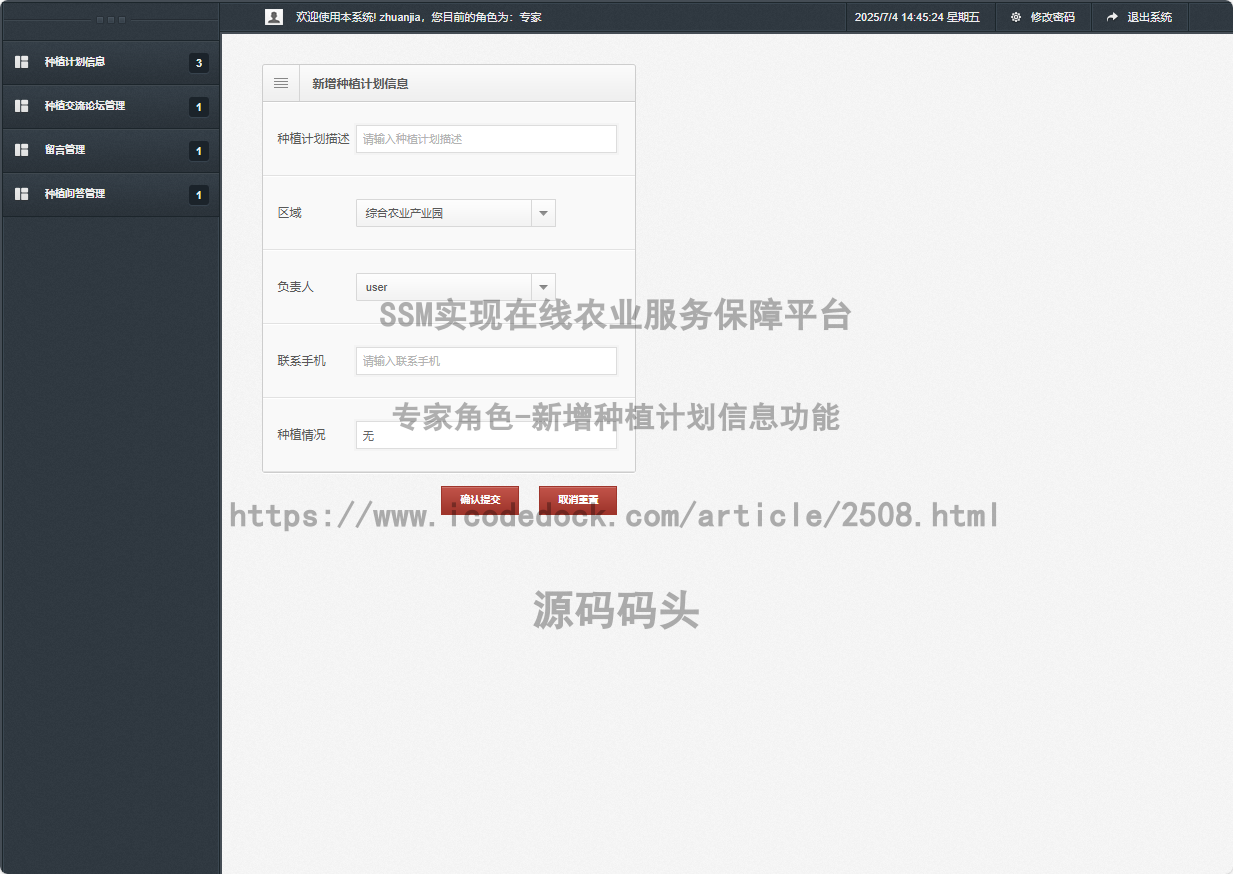This screenshot has width=1233, height=874.
Task: Click the 负责人 label
Action: tap(296, 287)
